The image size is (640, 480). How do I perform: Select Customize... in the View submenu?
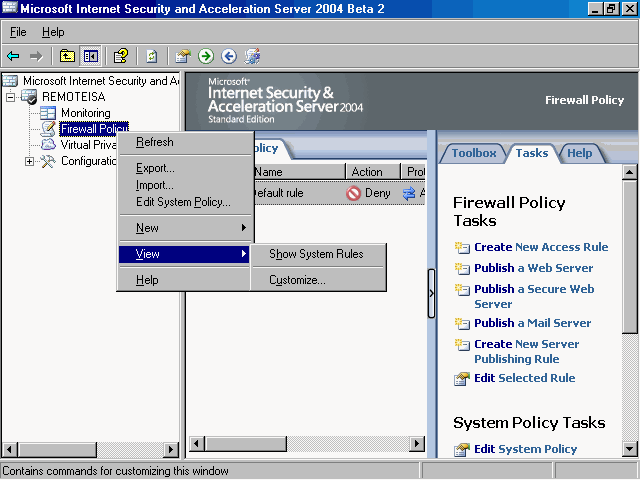[x=297, y=280]
